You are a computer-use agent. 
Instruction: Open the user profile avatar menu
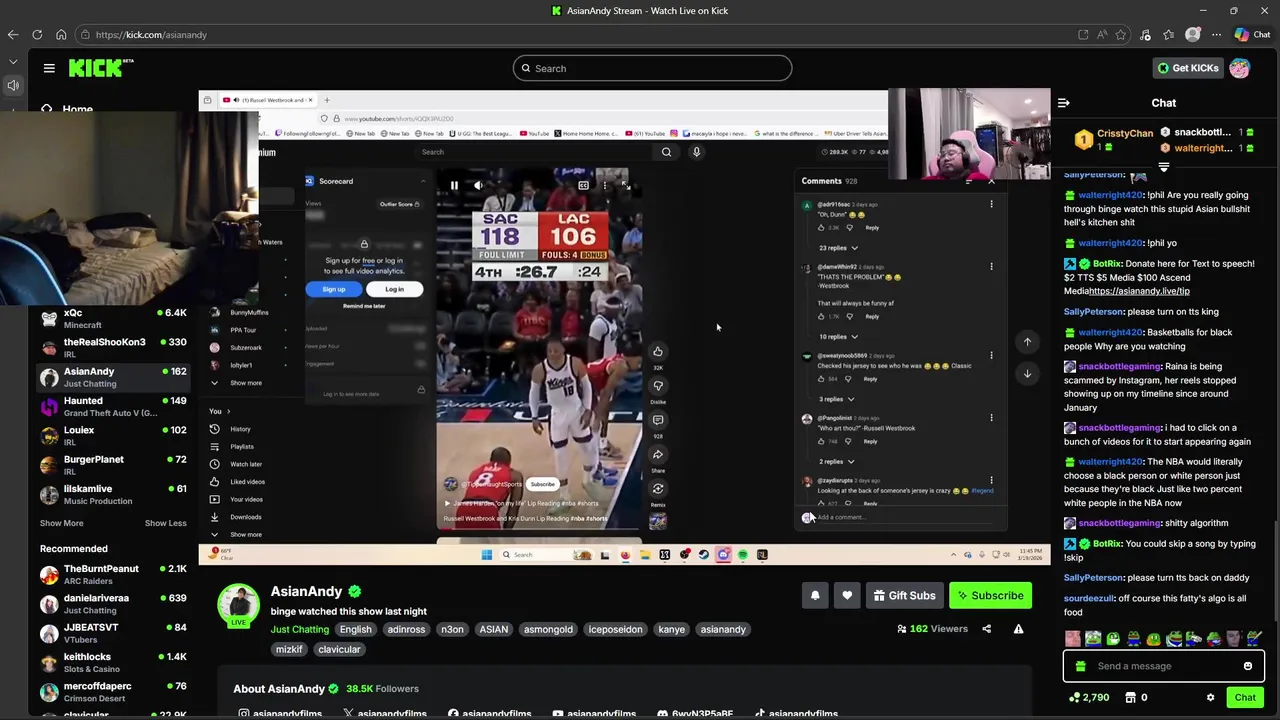click(x=1240, y=68)
